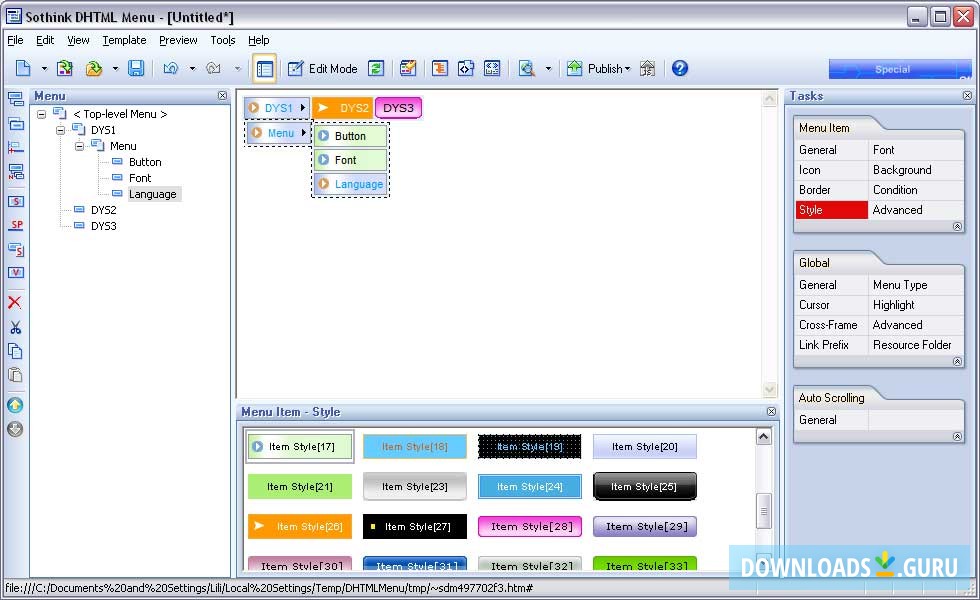Select the Language tree item
980x600 pixels.
click(x=152, y=194)
